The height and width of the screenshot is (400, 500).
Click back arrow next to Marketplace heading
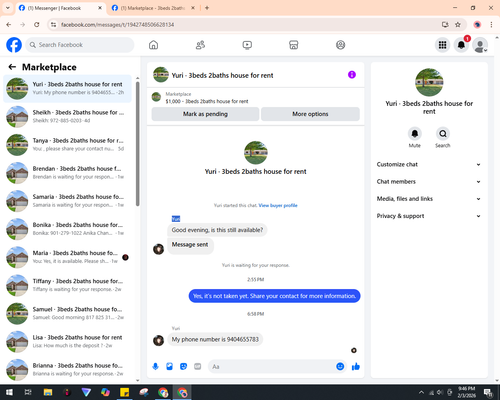[12, 67]
